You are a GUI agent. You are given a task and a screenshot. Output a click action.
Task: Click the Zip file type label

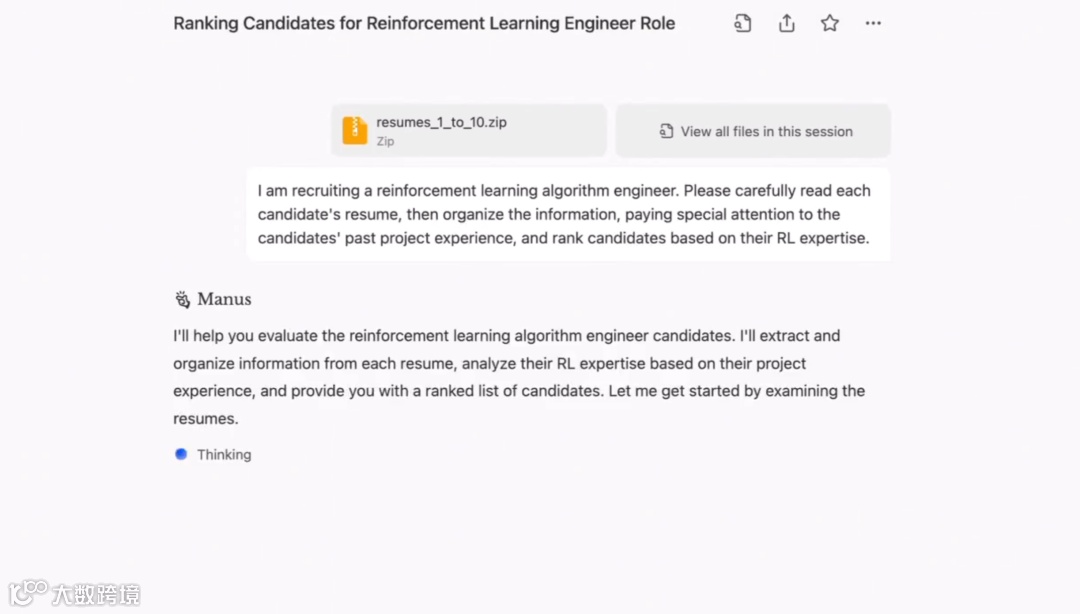(385, 141)
